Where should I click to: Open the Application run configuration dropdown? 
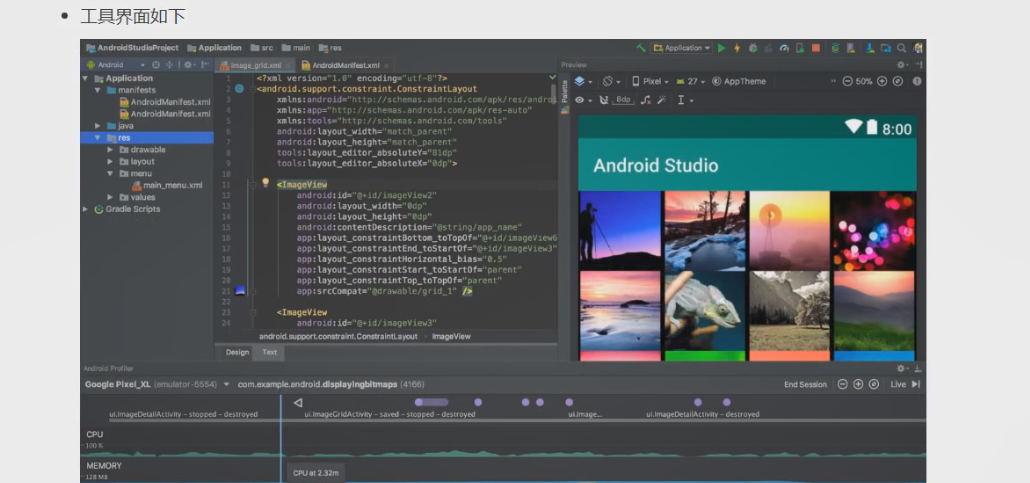coord(682,47)
